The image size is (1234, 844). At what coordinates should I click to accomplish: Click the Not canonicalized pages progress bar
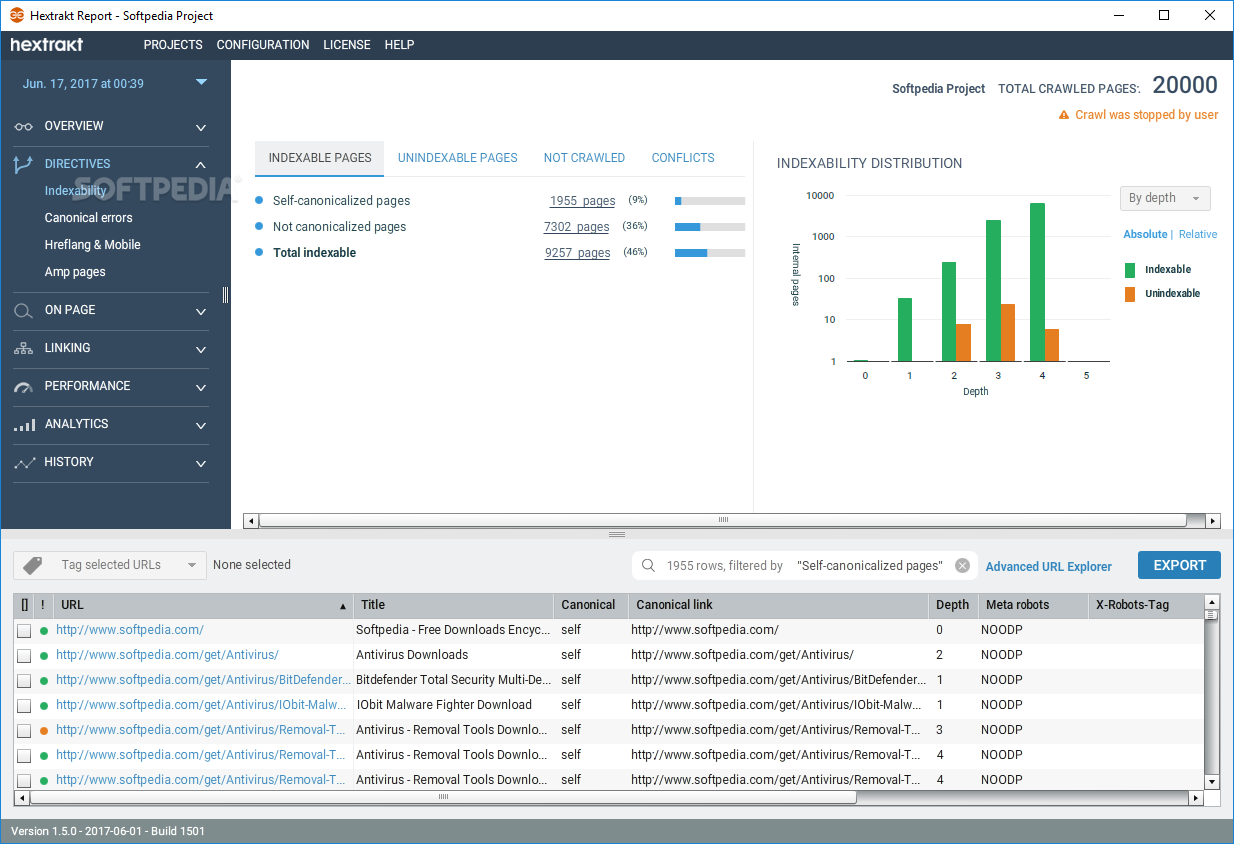click(x=710, y=227)
